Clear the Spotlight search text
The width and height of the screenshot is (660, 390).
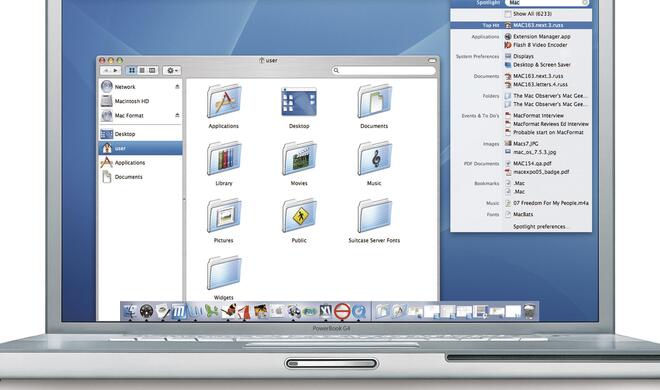click(585, 3)
